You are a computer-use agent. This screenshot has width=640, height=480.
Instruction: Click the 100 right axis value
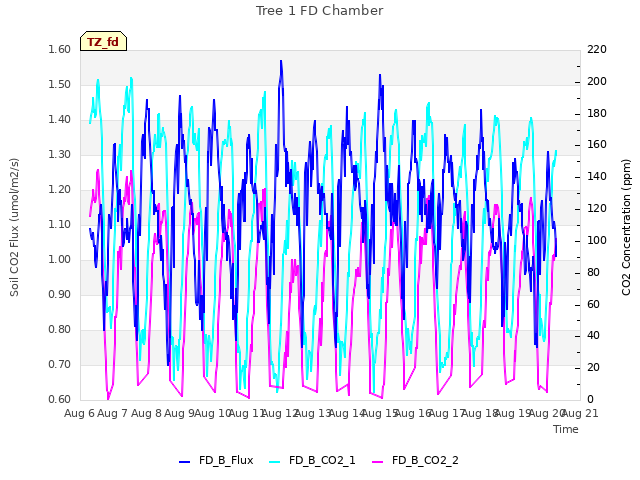pos(597,240)
